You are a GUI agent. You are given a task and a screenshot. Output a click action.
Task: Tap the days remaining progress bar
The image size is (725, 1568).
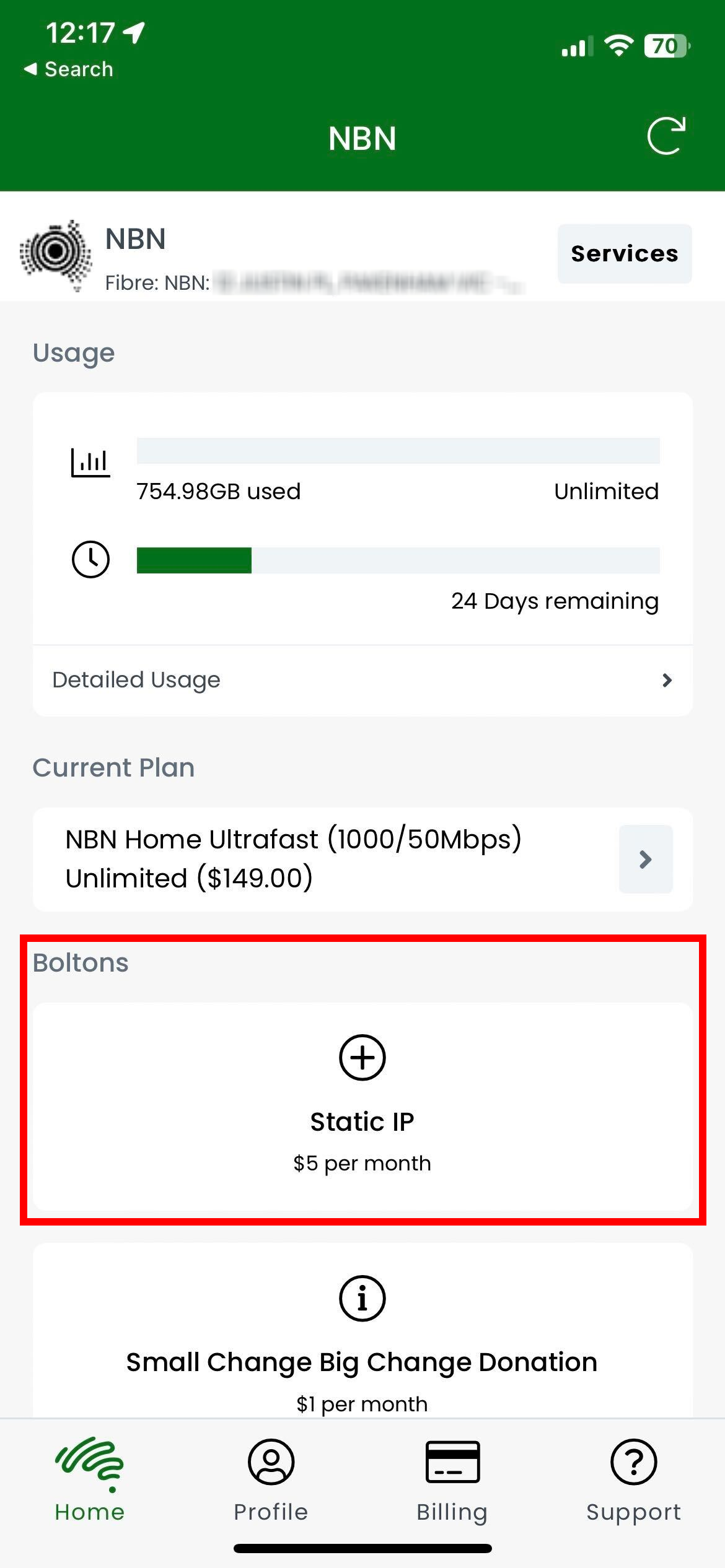(x=398, y=562)
